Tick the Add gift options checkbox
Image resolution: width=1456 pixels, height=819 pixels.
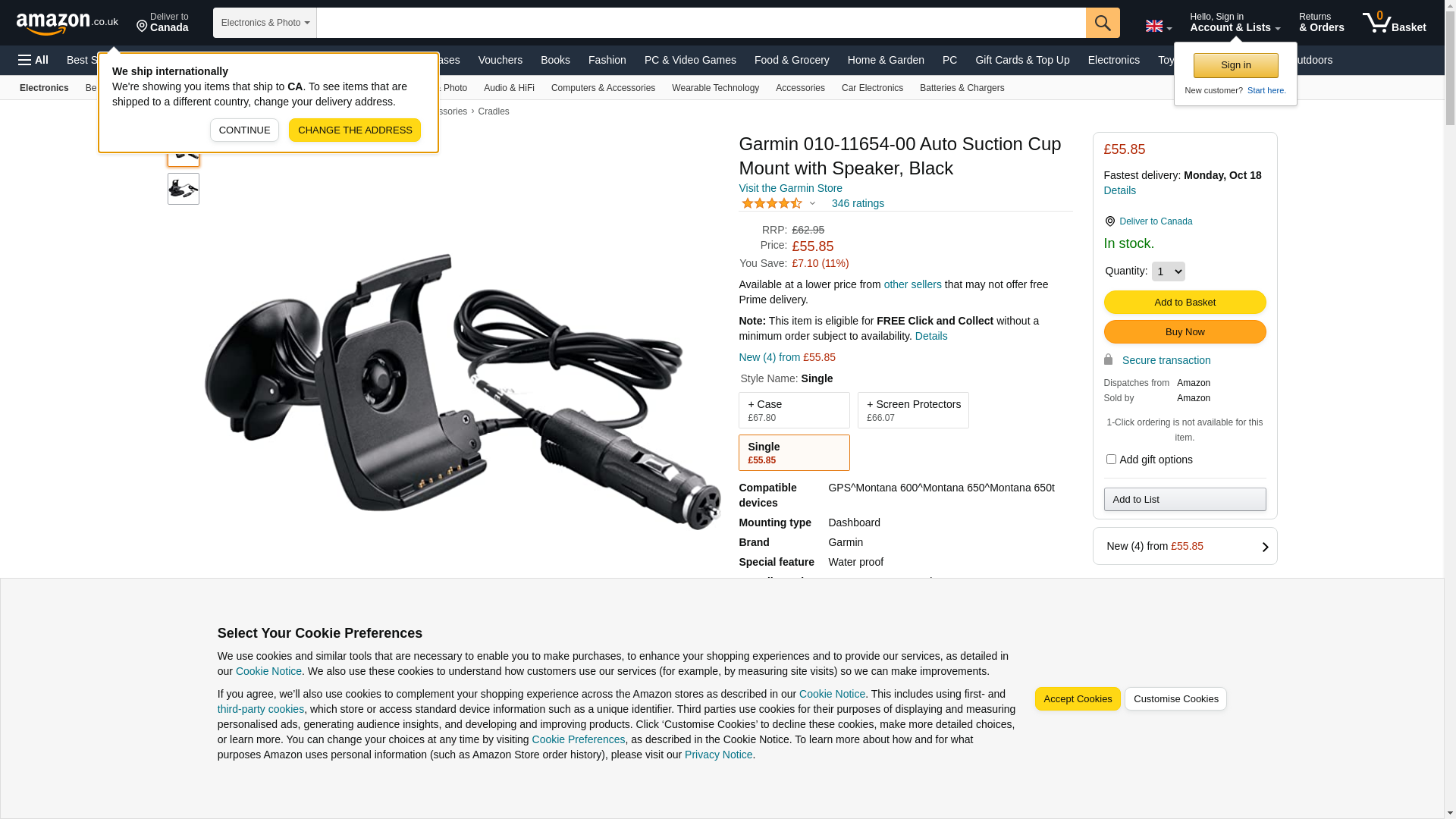1111,459
